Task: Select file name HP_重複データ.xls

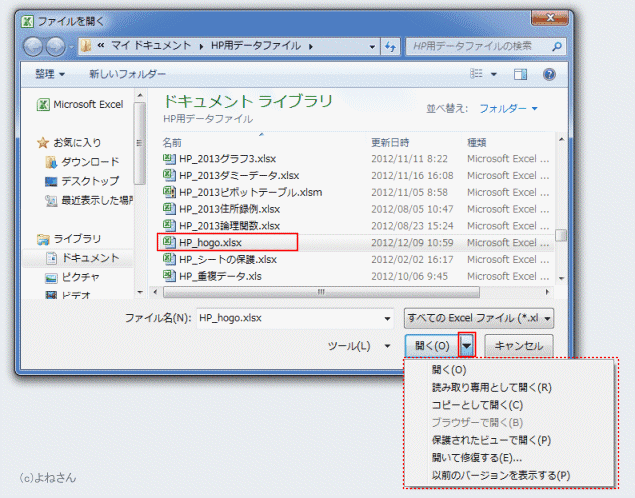Action: tap(220, 276)
